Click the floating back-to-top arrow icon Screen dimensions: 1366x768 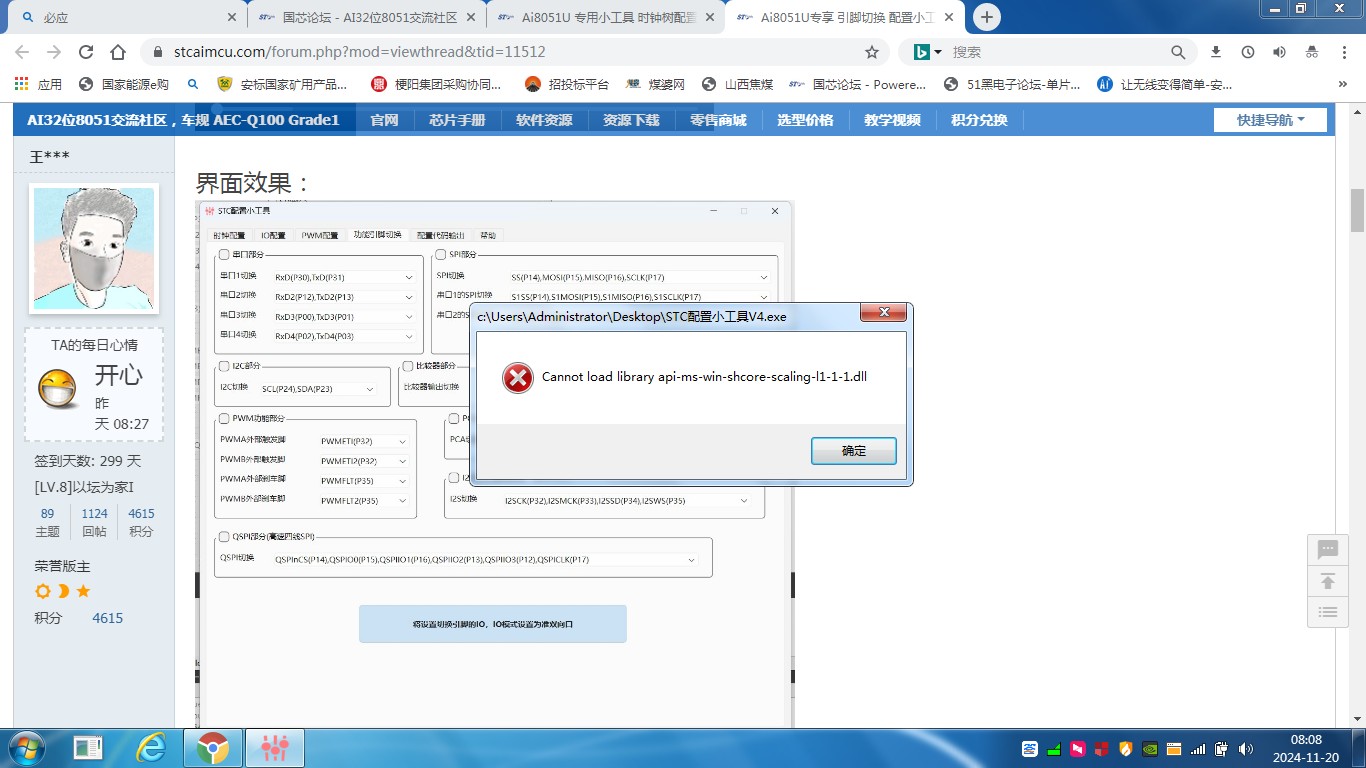pyautogui.click(x=1328, y=581)
